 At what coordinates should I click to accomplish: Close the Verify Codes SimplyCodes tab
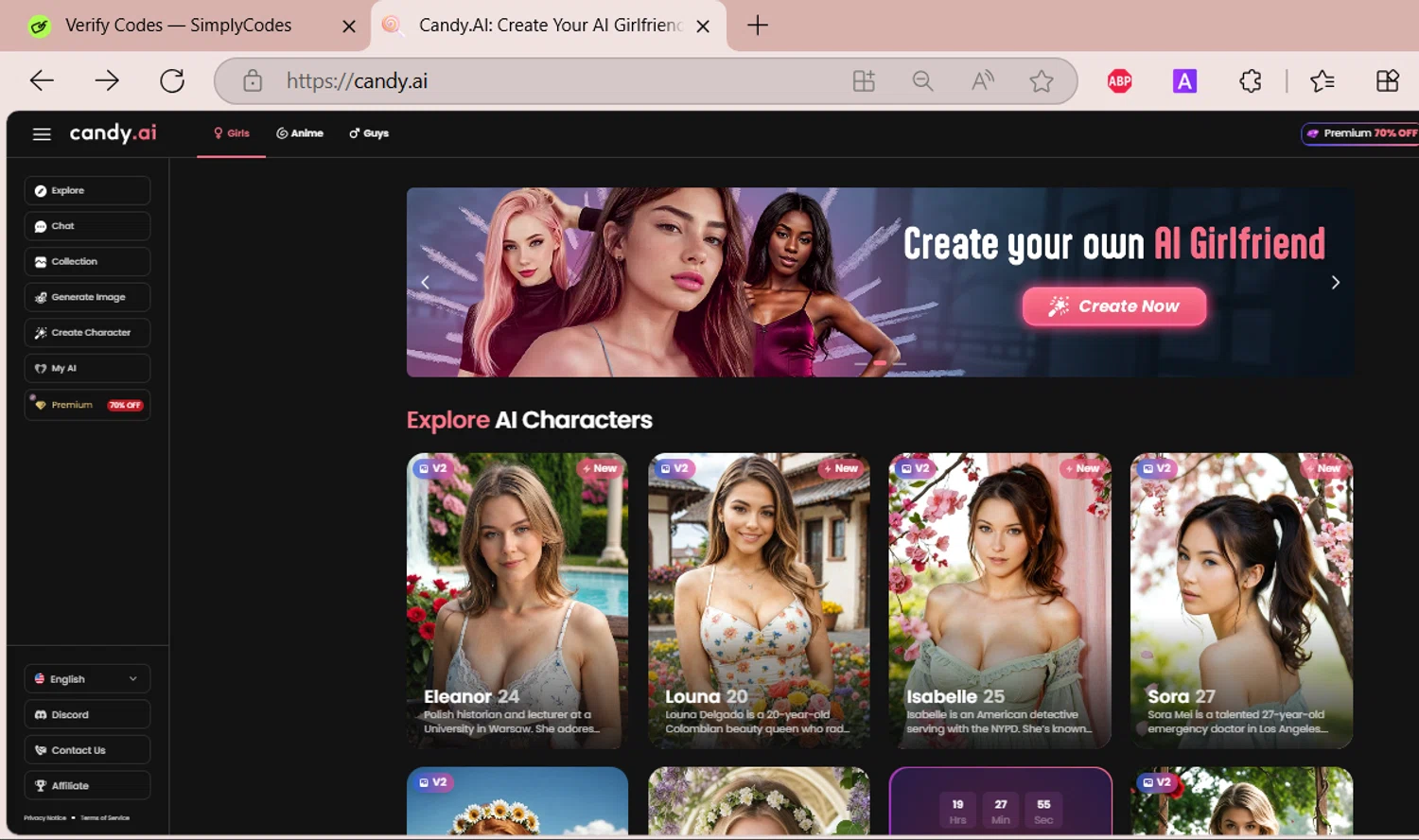349,26
